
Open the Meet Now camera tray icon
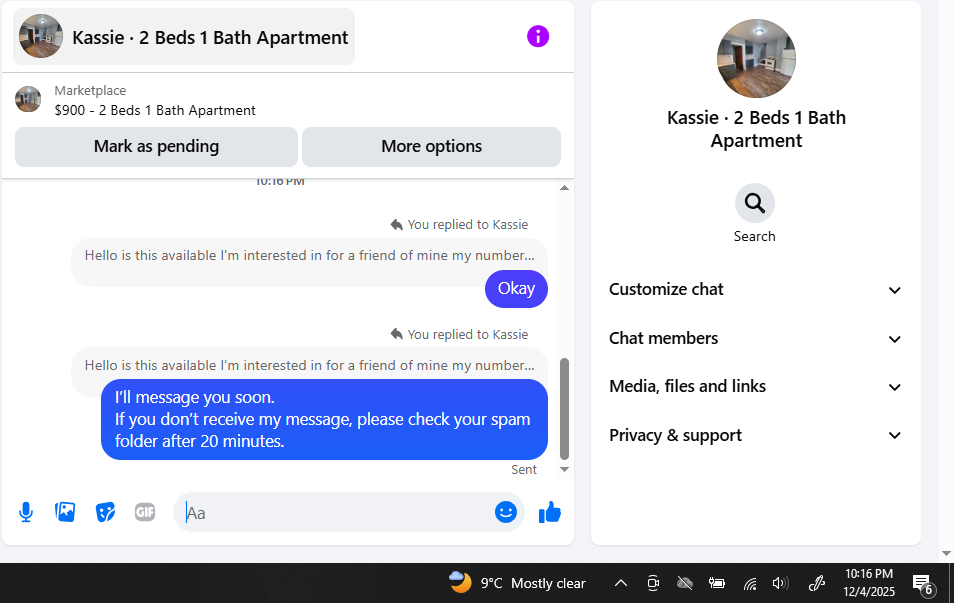pos(653,584)
